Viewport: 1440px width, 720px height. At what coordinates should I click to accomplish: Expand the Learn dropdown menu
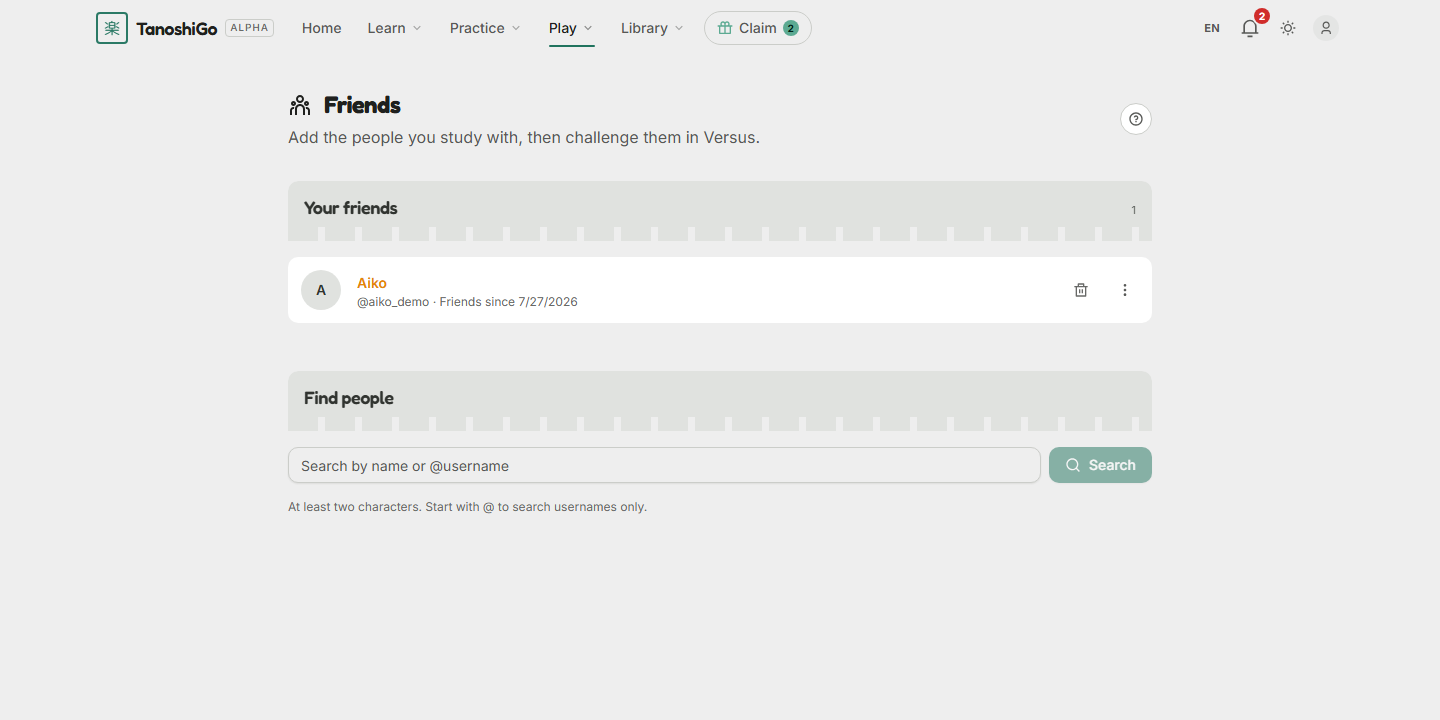tap(395, 28)
